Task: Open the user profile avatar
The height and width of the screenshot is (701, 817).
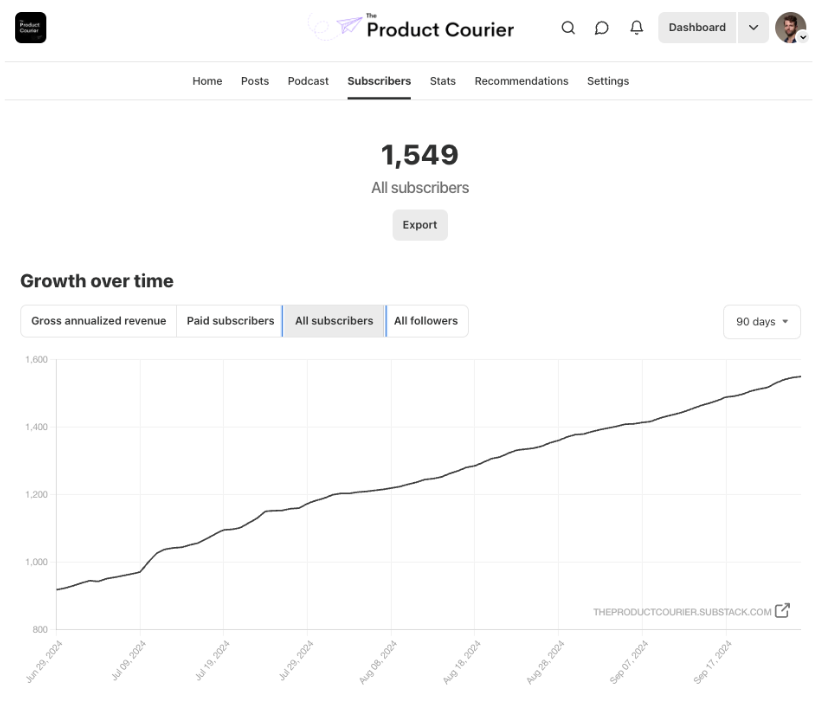Action: pyautogui.click(x=790, y=28)
